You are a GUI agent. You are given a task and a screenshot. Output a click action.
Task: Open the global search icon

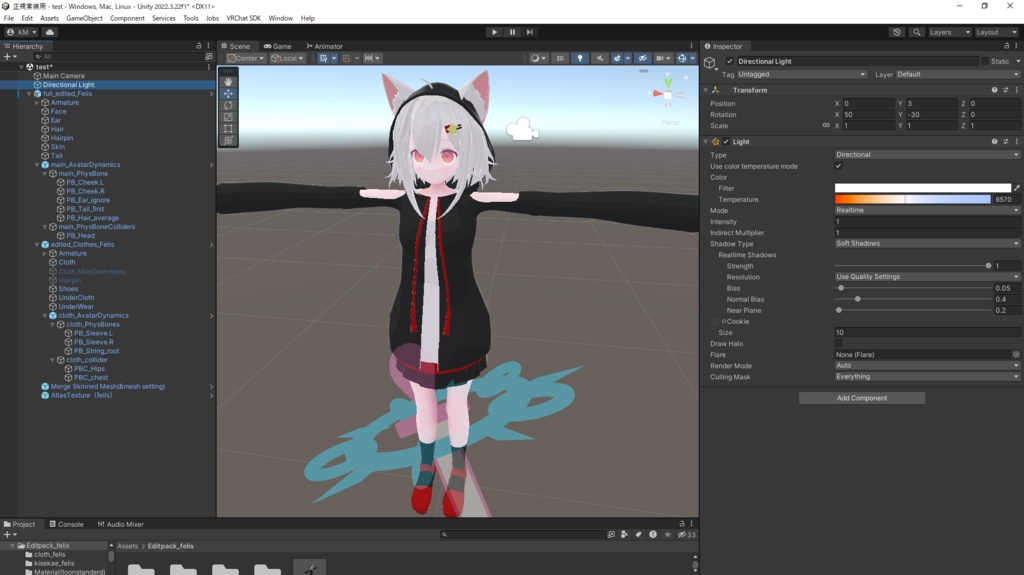pos(916,32)
